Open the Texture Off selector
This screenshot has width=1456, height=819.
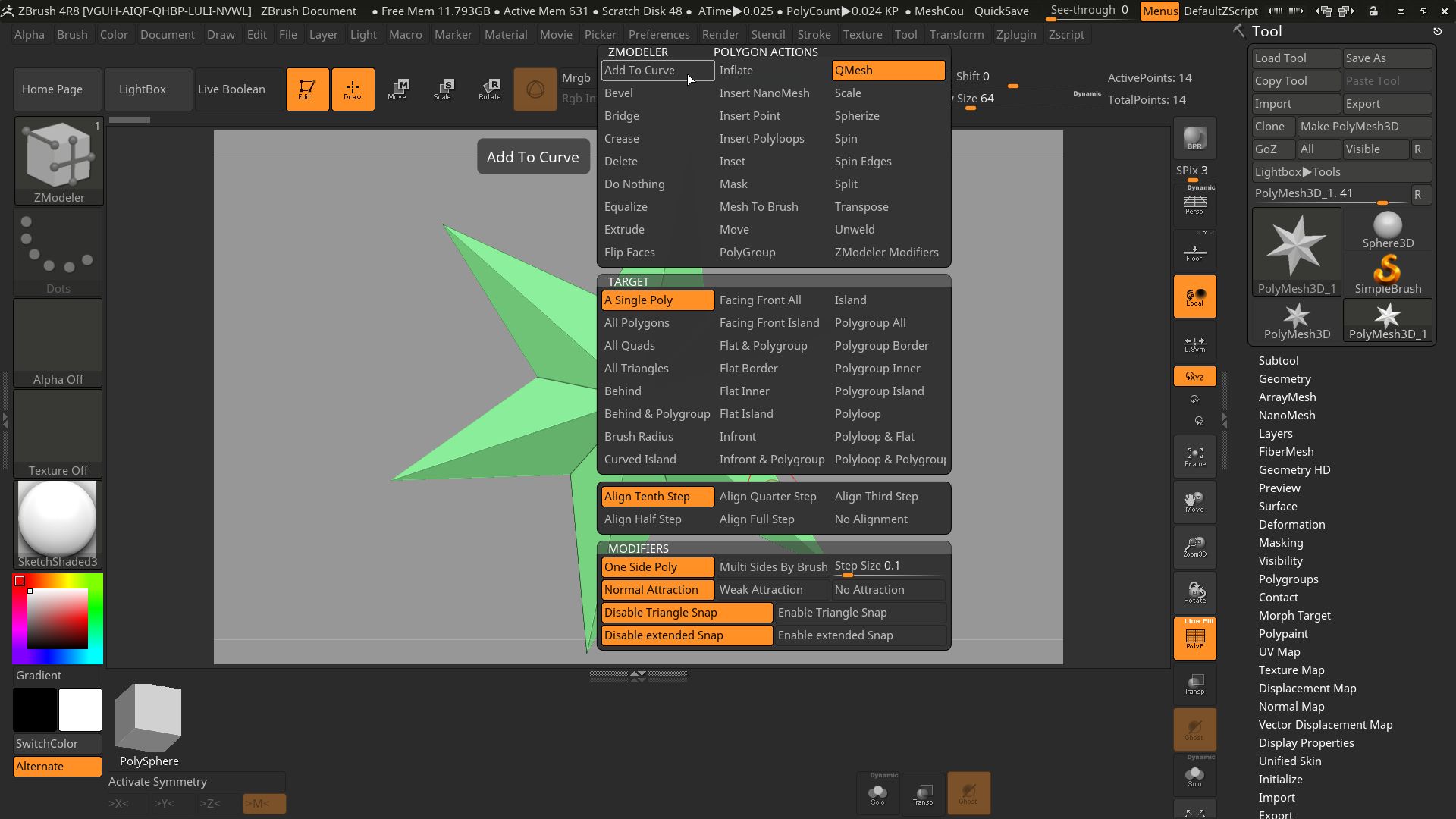pos(58,434)
